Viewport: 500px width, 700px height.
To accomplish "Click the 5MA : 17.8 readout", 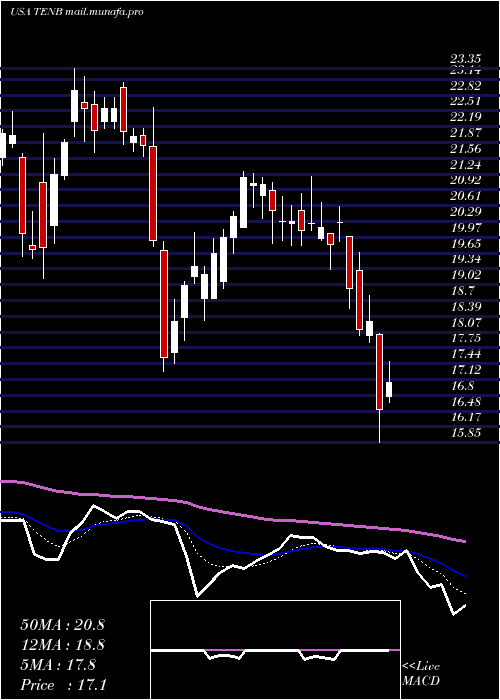I will tap(58, 665).
